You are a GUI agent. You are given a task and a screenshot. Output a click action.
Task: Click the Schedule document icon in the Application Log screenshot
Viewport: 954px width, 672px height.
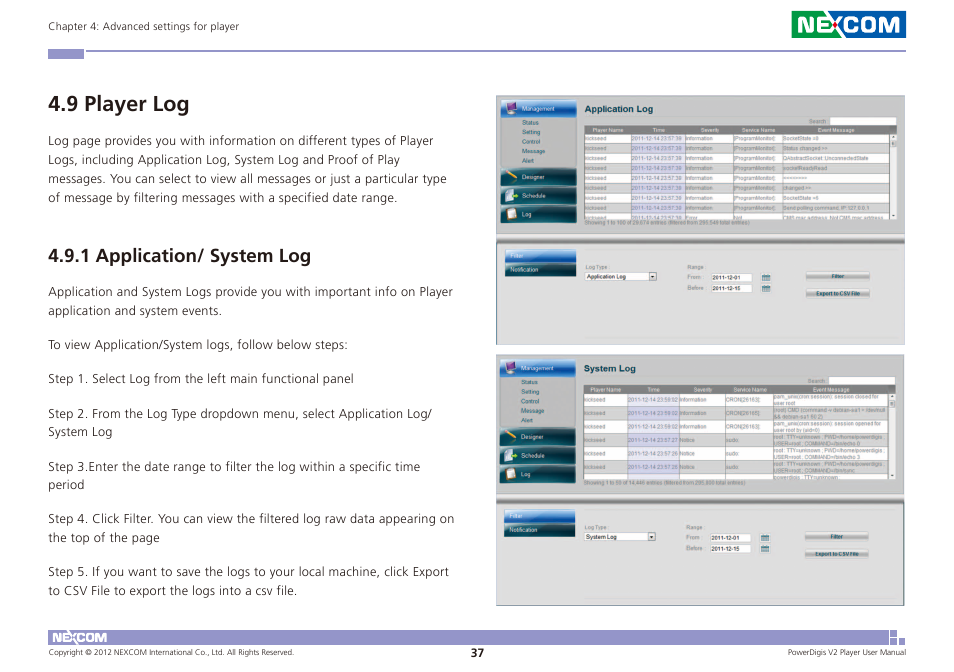(510, 196)
